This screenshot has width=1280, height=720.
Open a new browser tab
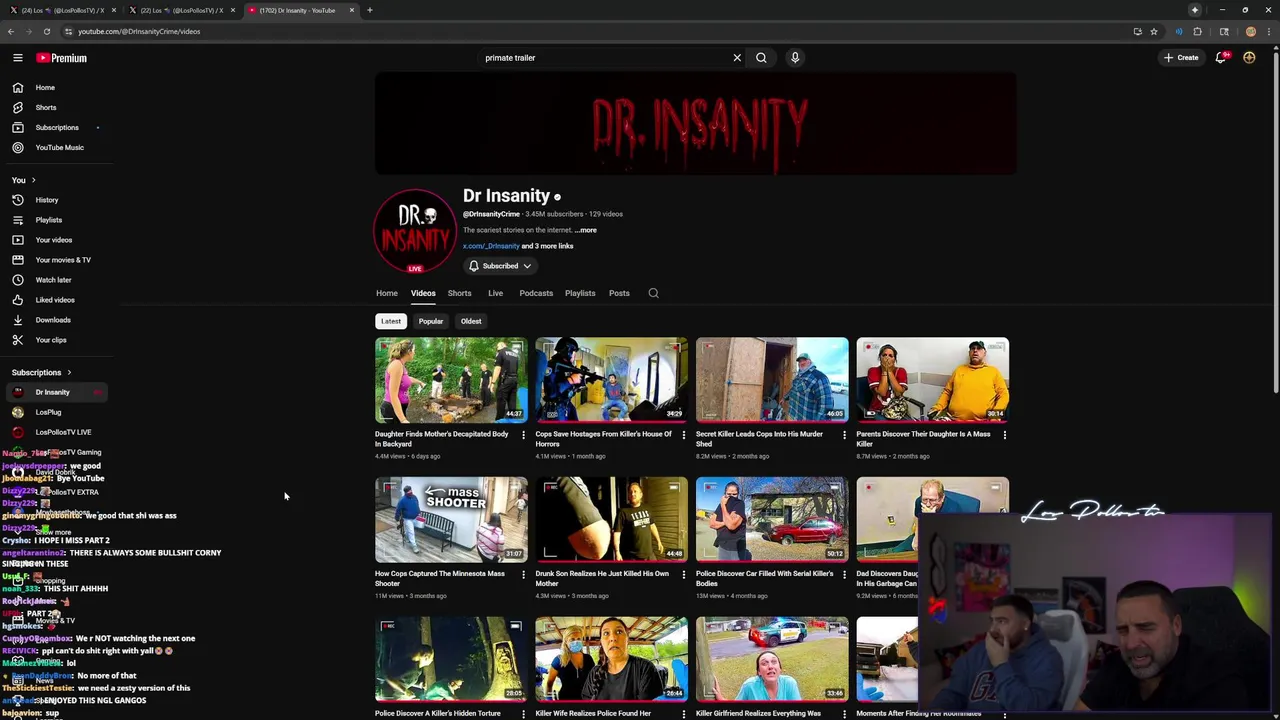pyautogui.click(x=369, y=10)
